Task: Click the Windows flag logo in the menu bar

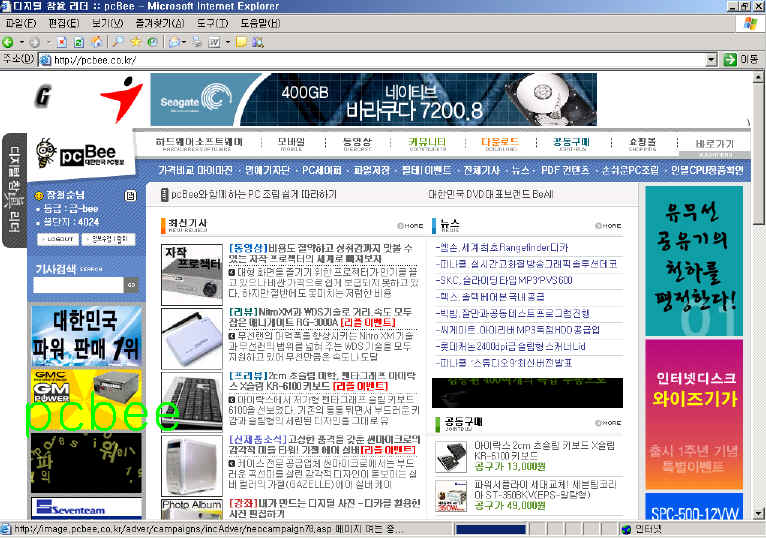Action: [x=750, y=23]
